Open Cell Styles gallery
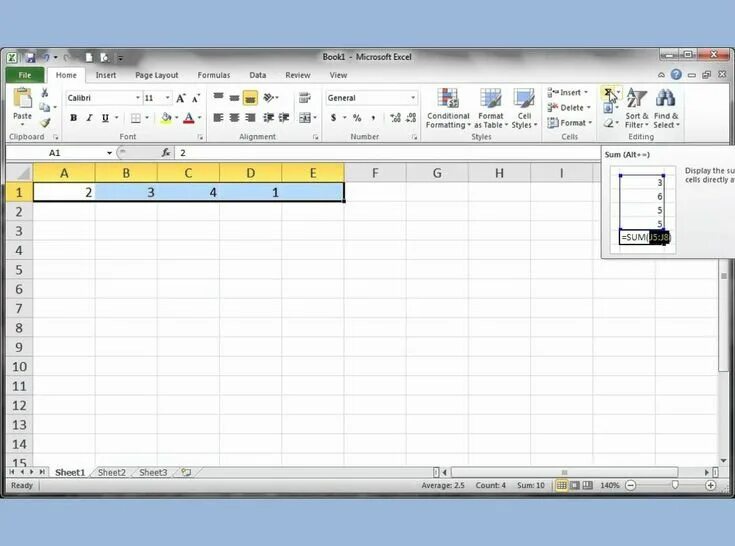The height and width of the screenshot is (546, 735). click(x=524, y=108)
